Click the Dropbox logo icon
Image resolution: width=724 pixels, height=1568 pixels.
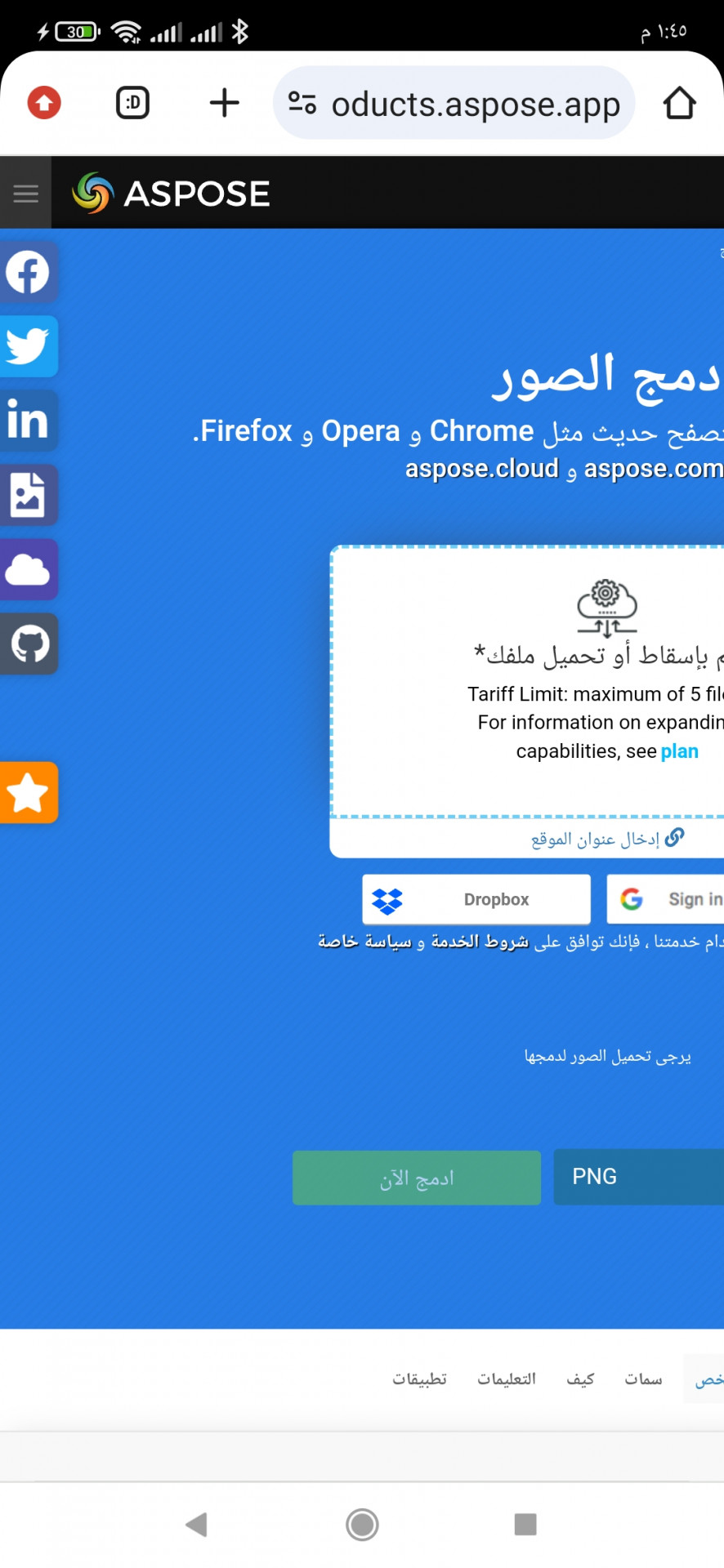tap(387, 900)
